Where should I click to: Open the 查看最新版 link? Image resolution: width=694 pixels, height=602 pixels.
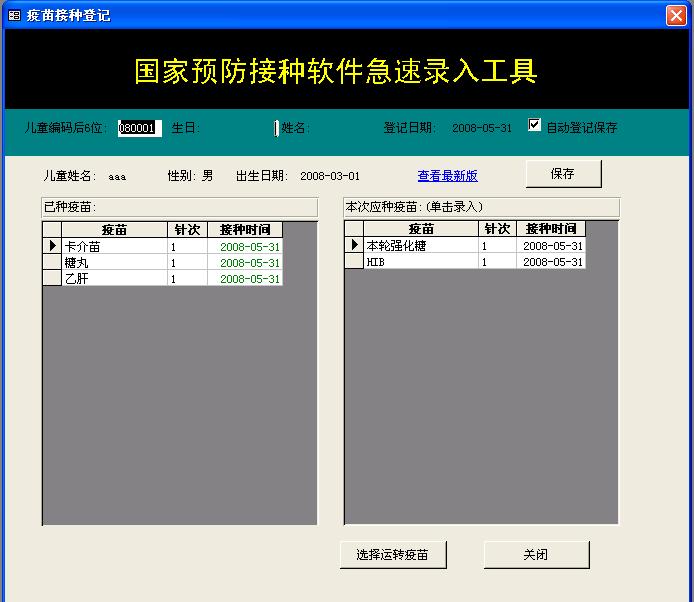point(447,176)
